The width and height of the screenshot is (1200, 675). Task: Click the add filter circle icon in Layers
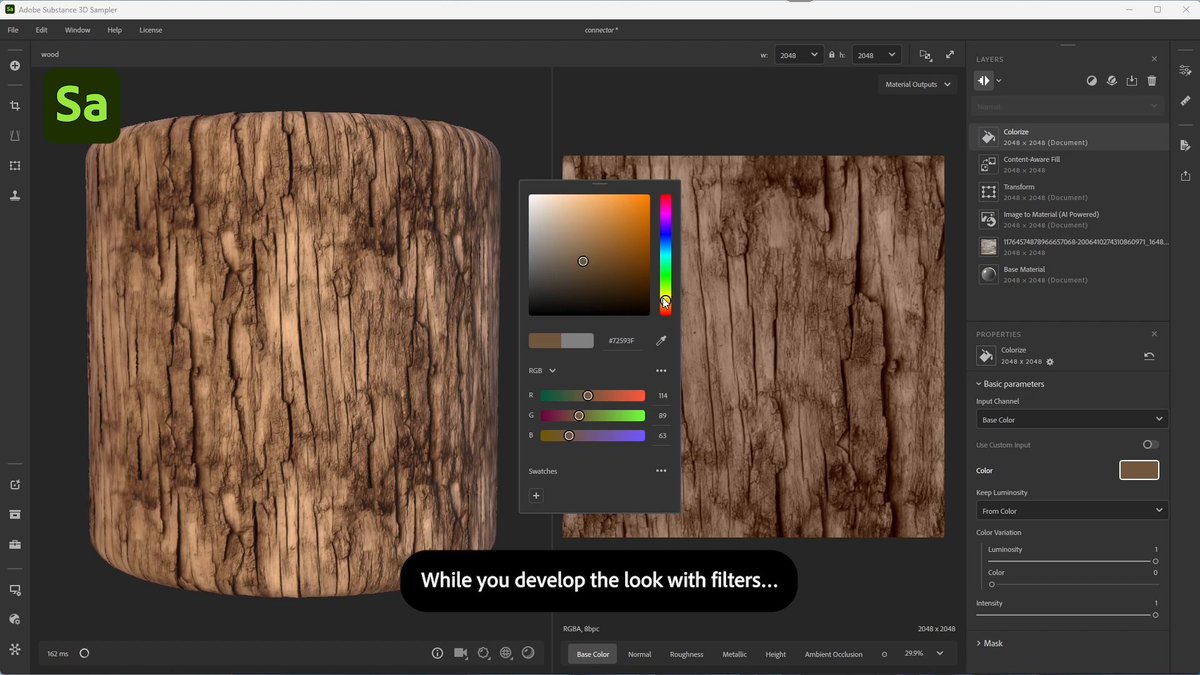pyautogui.click(x=1092, y=81)
